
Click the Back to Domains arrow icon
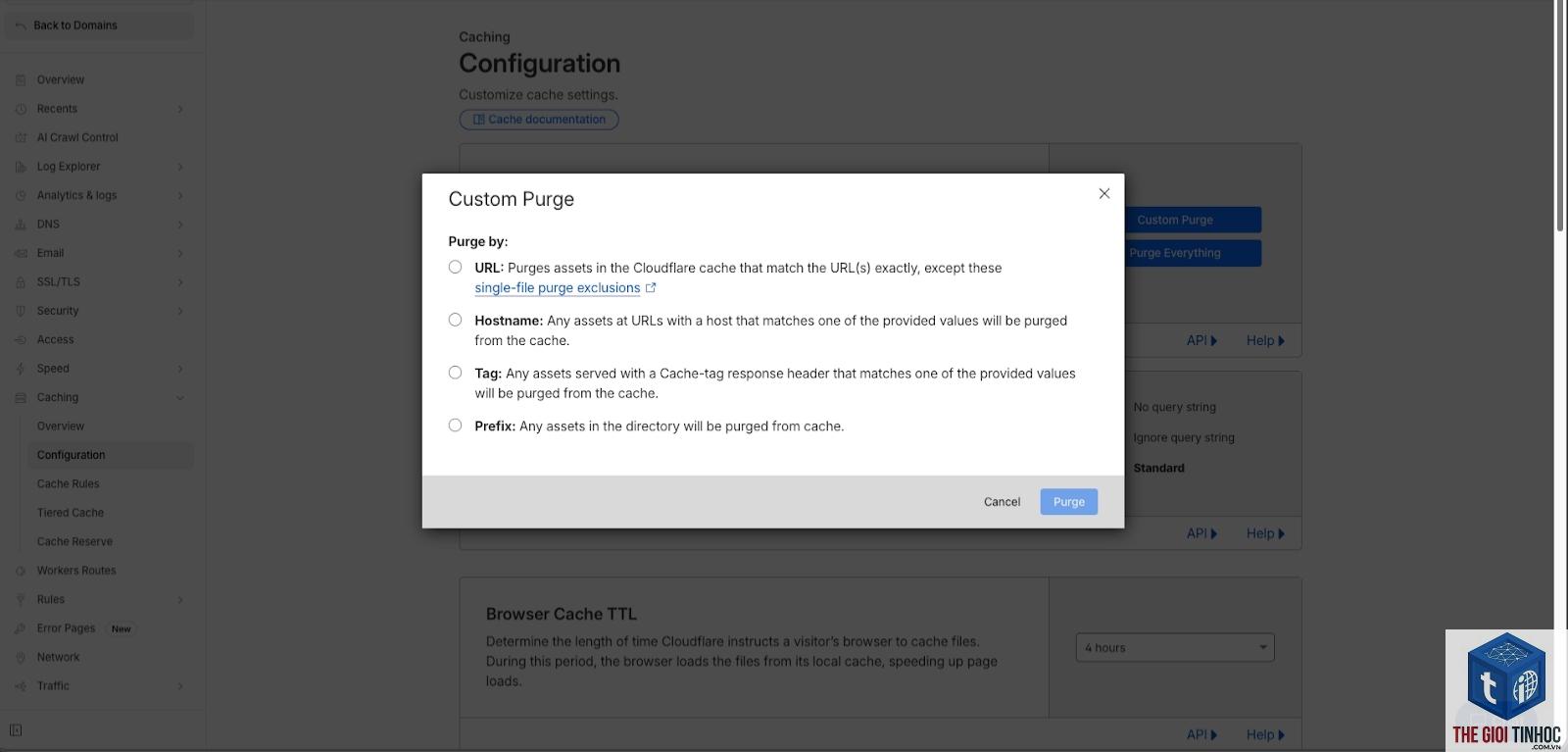coord(21,25)
